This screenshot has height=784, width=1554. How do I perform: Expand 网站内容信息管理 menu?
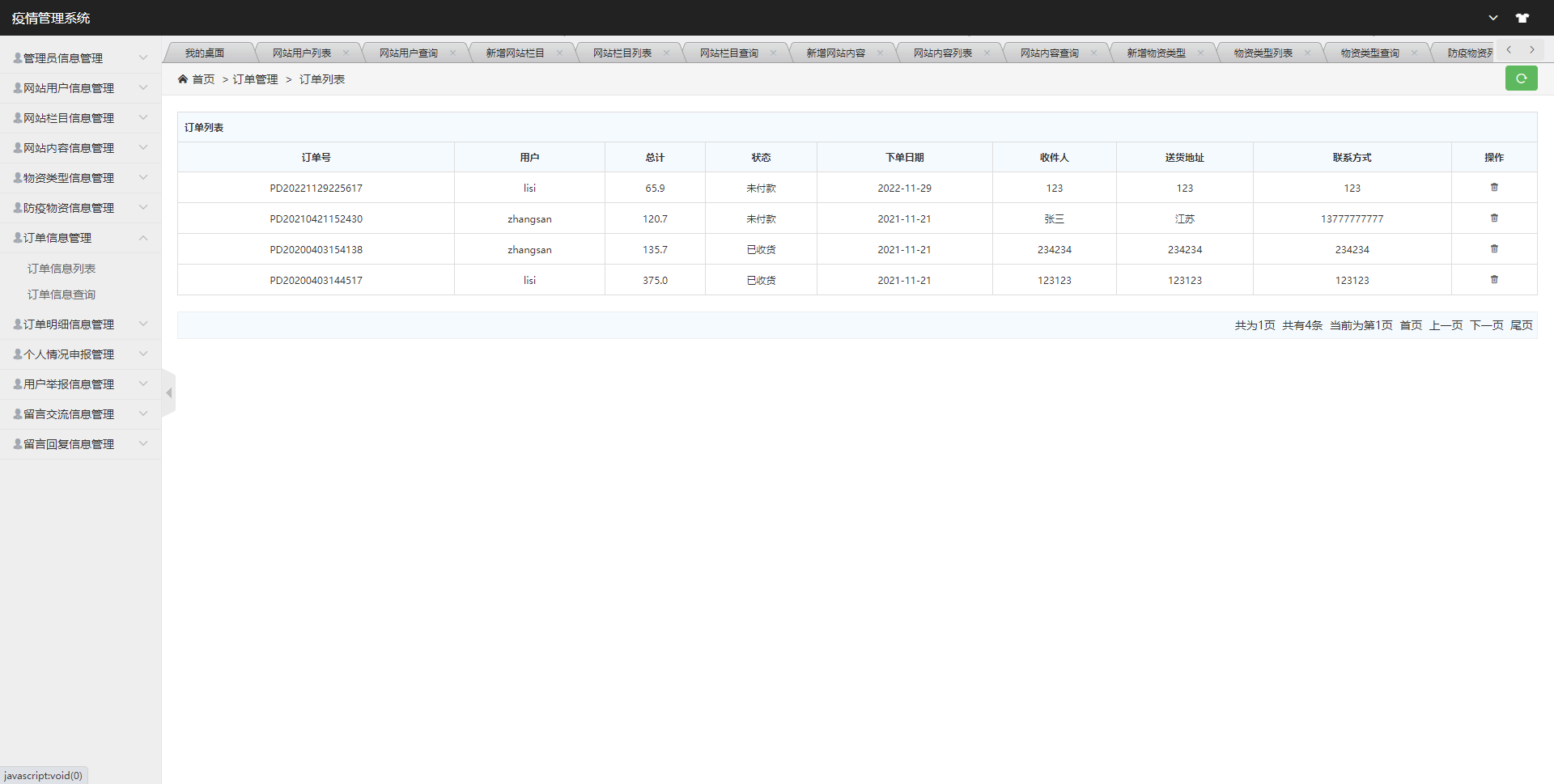point(80,148)
